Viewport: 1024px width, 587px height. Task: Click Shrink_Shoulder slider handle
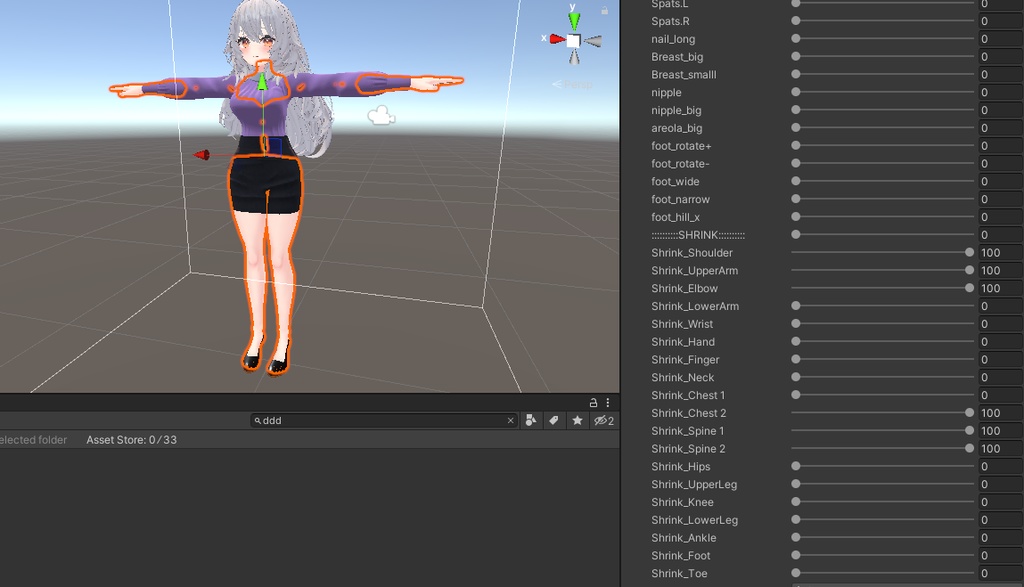(x=969, y=253)
